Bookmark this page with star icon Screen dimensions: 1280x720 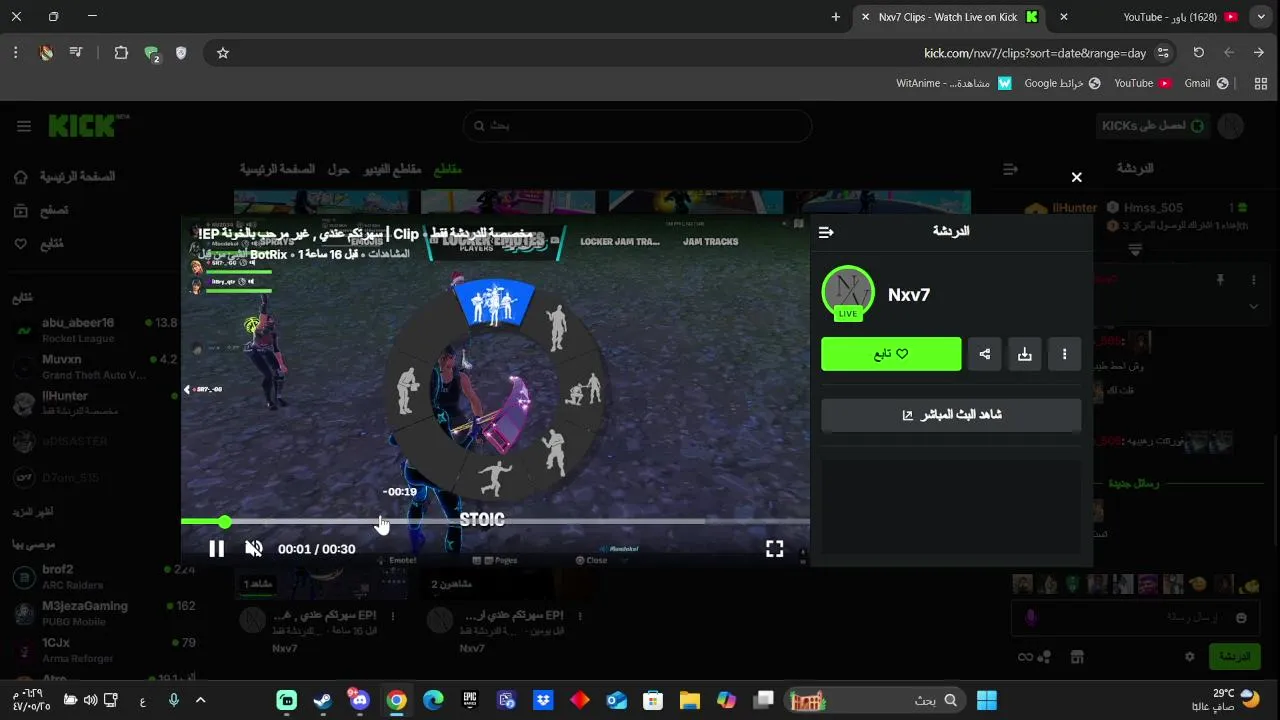[223, 53]
